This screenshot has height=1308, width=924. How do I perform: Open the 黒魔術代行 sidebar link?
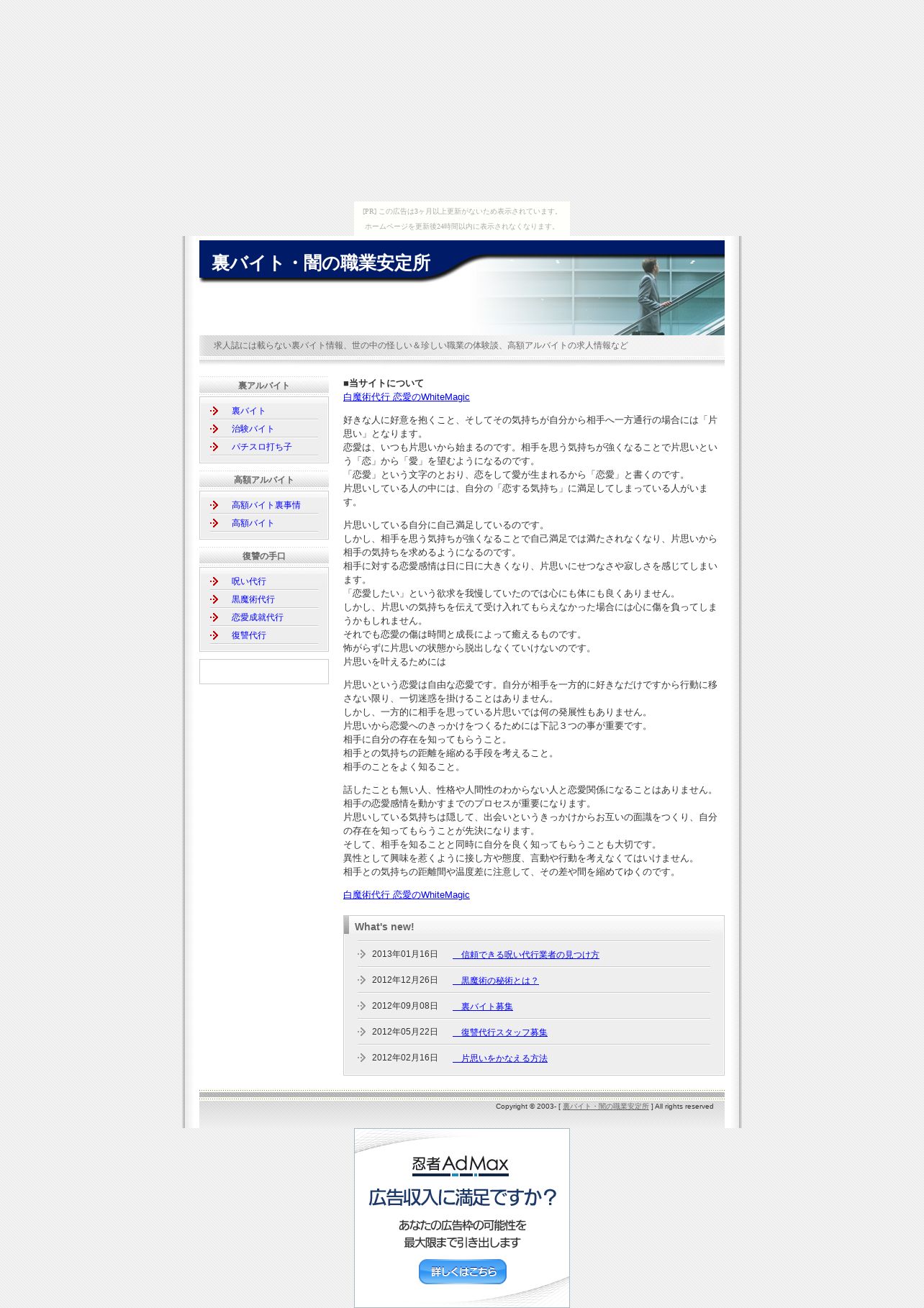point(253,599)
